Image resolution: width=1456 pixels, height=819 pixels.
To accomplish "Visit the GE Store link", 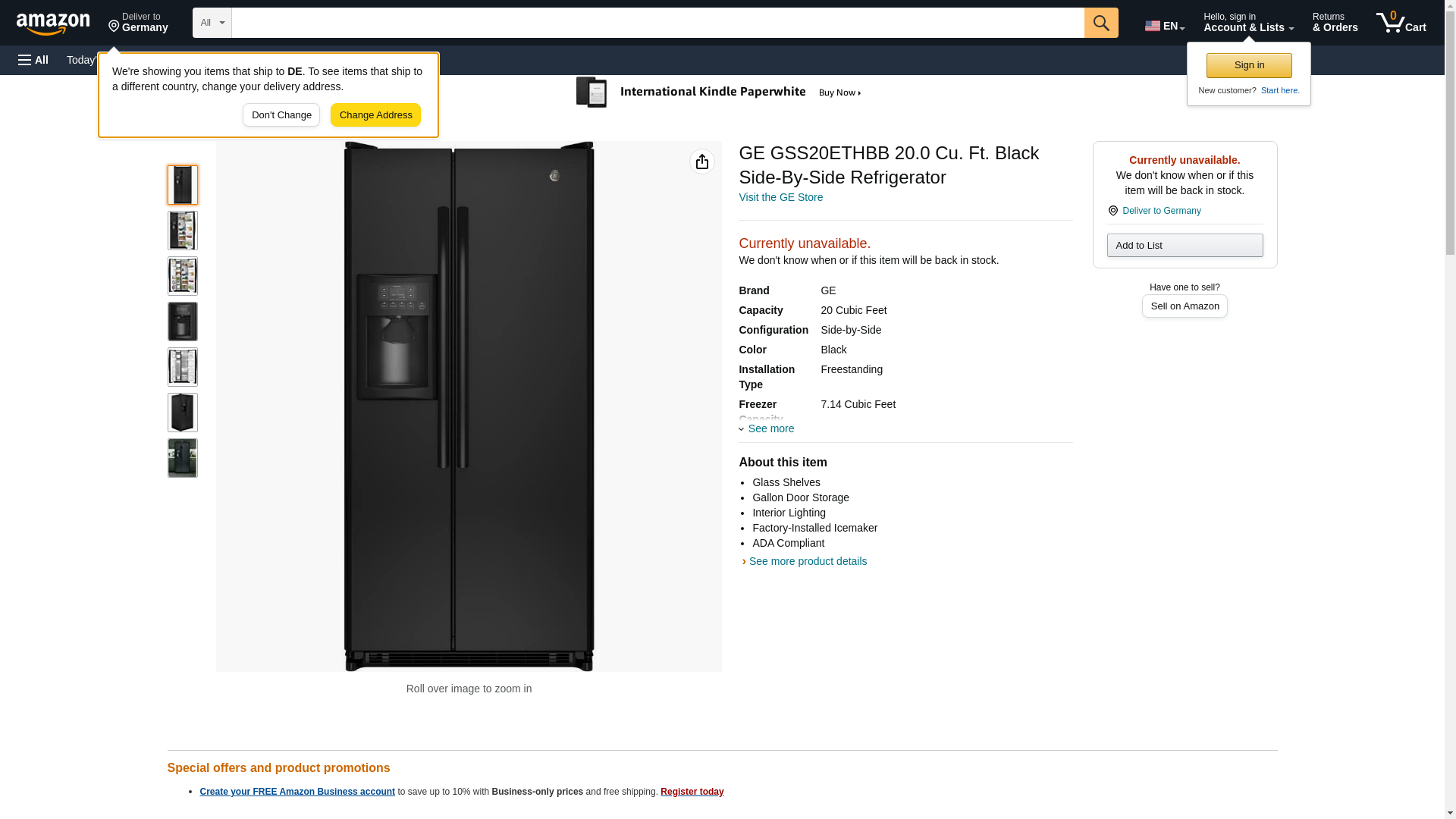I will (x=780, y=197).
